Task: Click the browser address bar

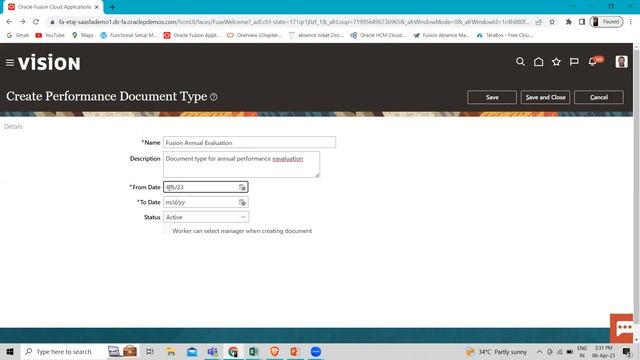Action: 294,22
